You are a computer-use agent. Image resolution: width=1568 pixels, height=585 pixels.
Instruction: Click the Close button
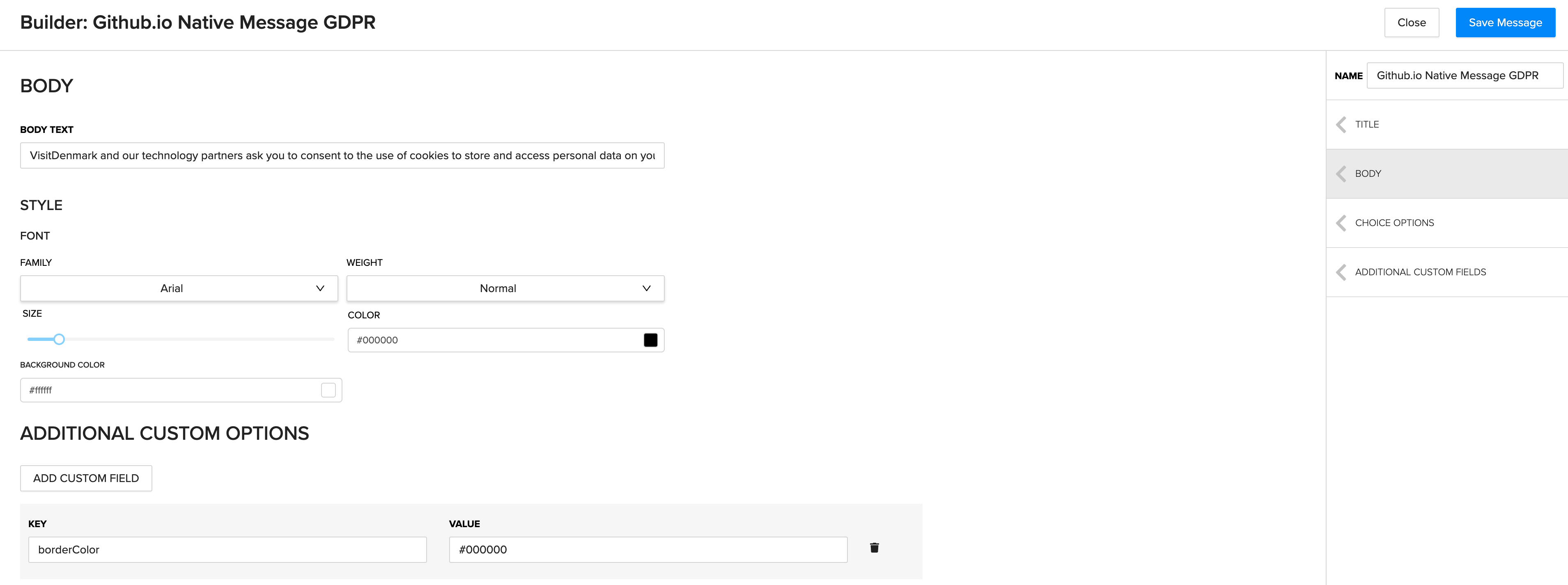pyautogui.click(x=1411, y=23)
